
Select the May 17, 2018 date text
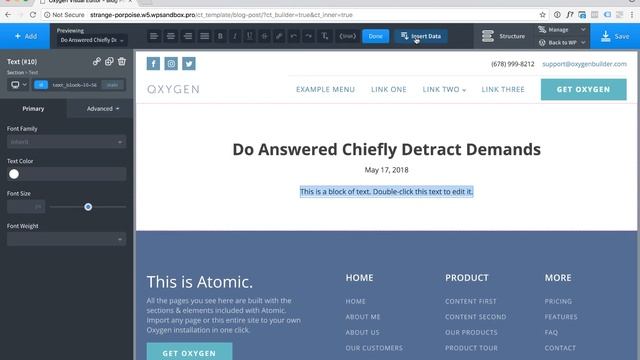(387, 170)
